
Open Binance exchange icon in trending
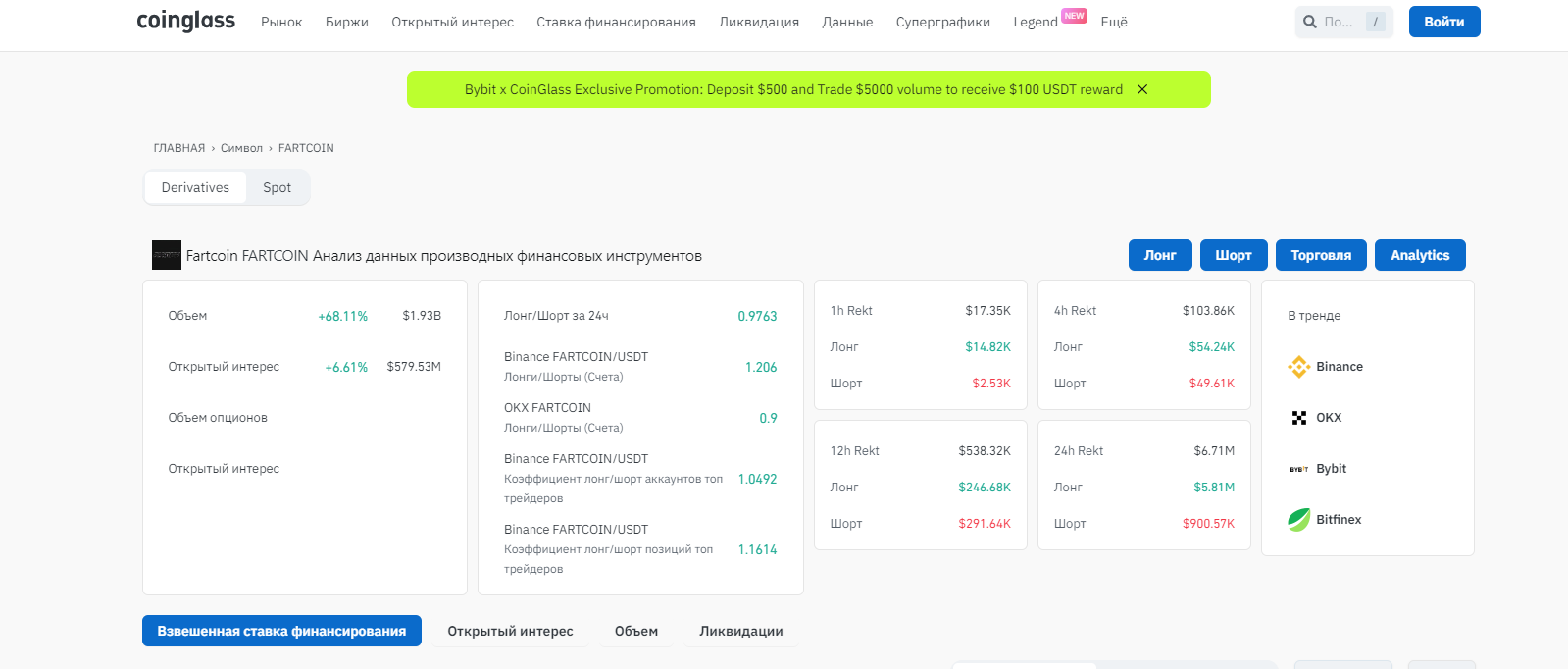pos(1299,367)
